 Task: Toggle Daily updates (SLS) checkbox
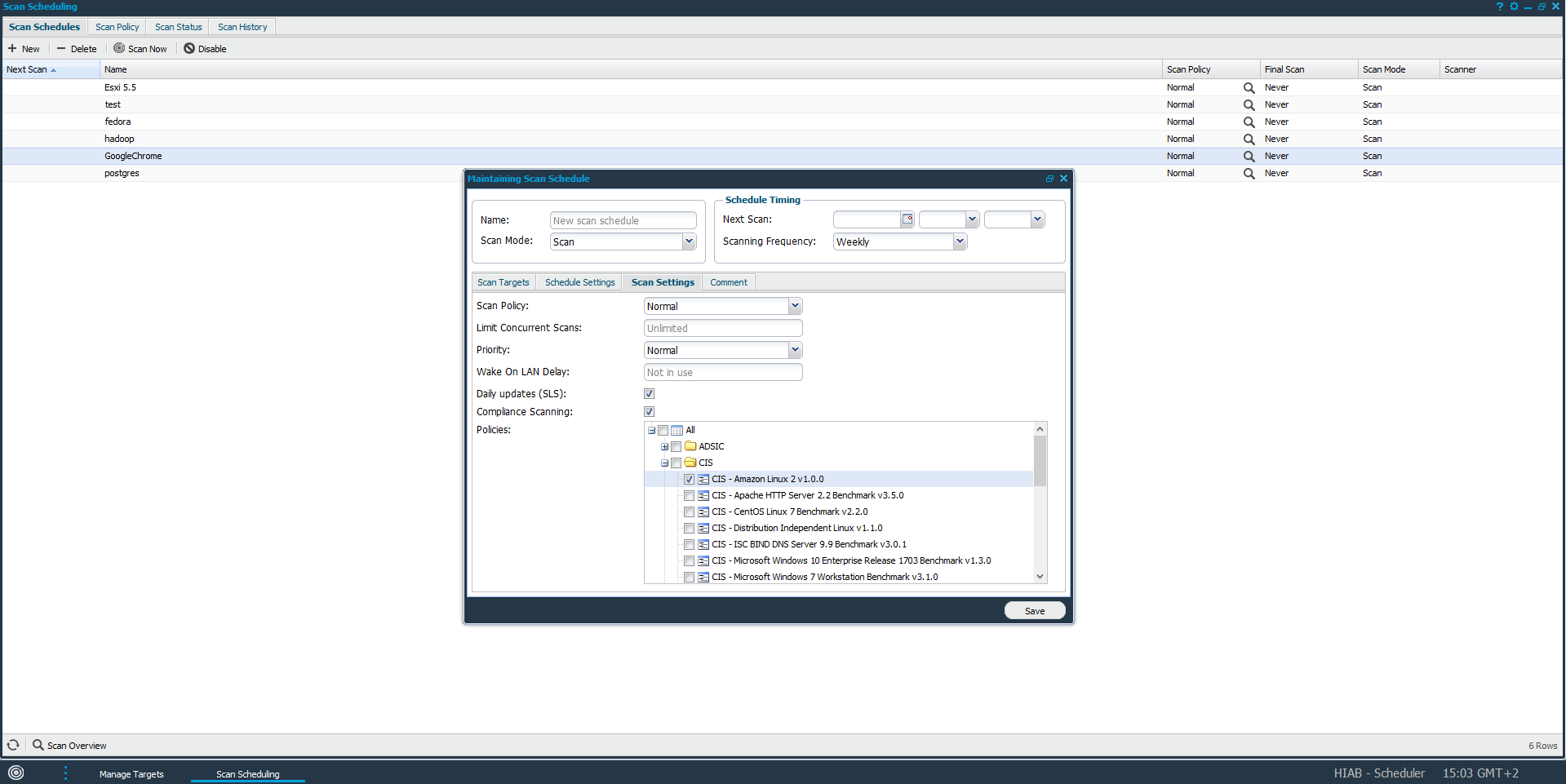tap(650, 394)
